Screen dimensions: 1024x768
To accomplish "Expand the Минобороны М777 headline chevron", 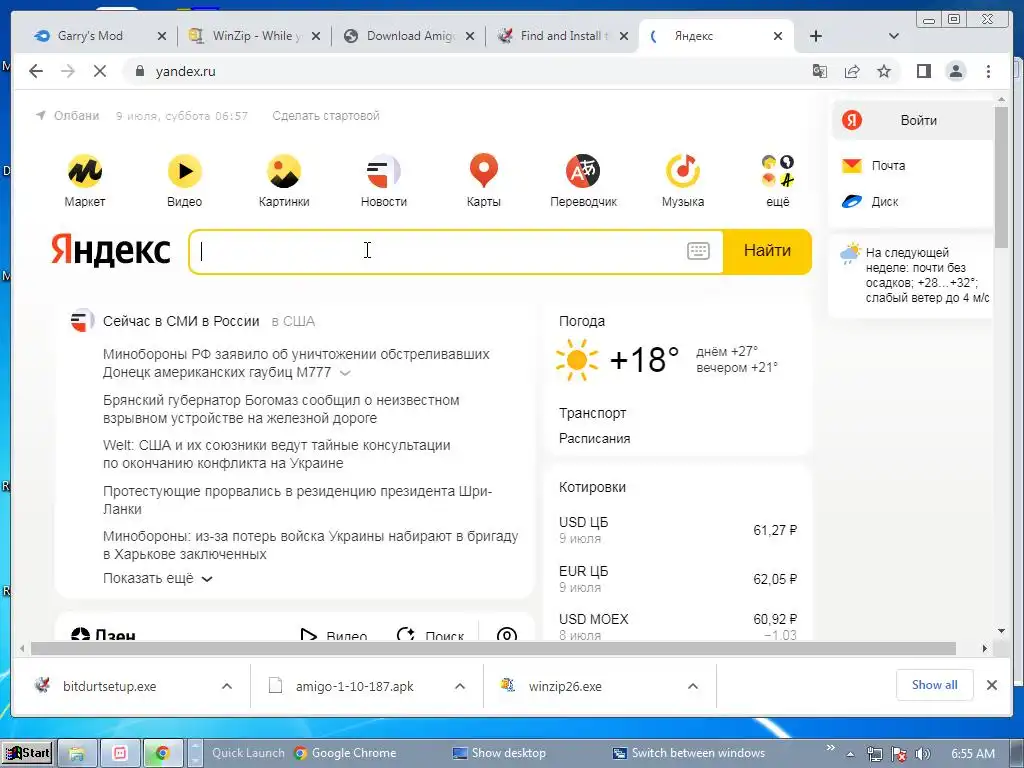I will (x=345, y=373).
